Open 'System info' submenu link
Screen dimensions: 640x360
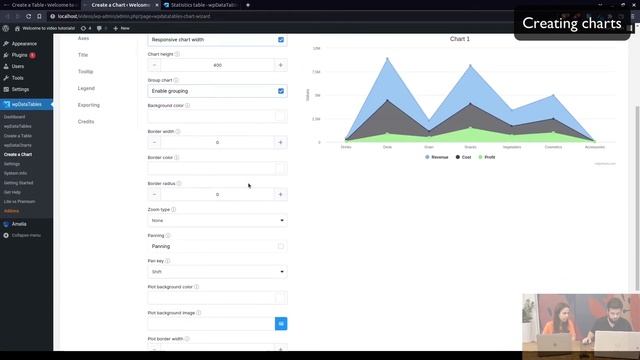point(15,173)
